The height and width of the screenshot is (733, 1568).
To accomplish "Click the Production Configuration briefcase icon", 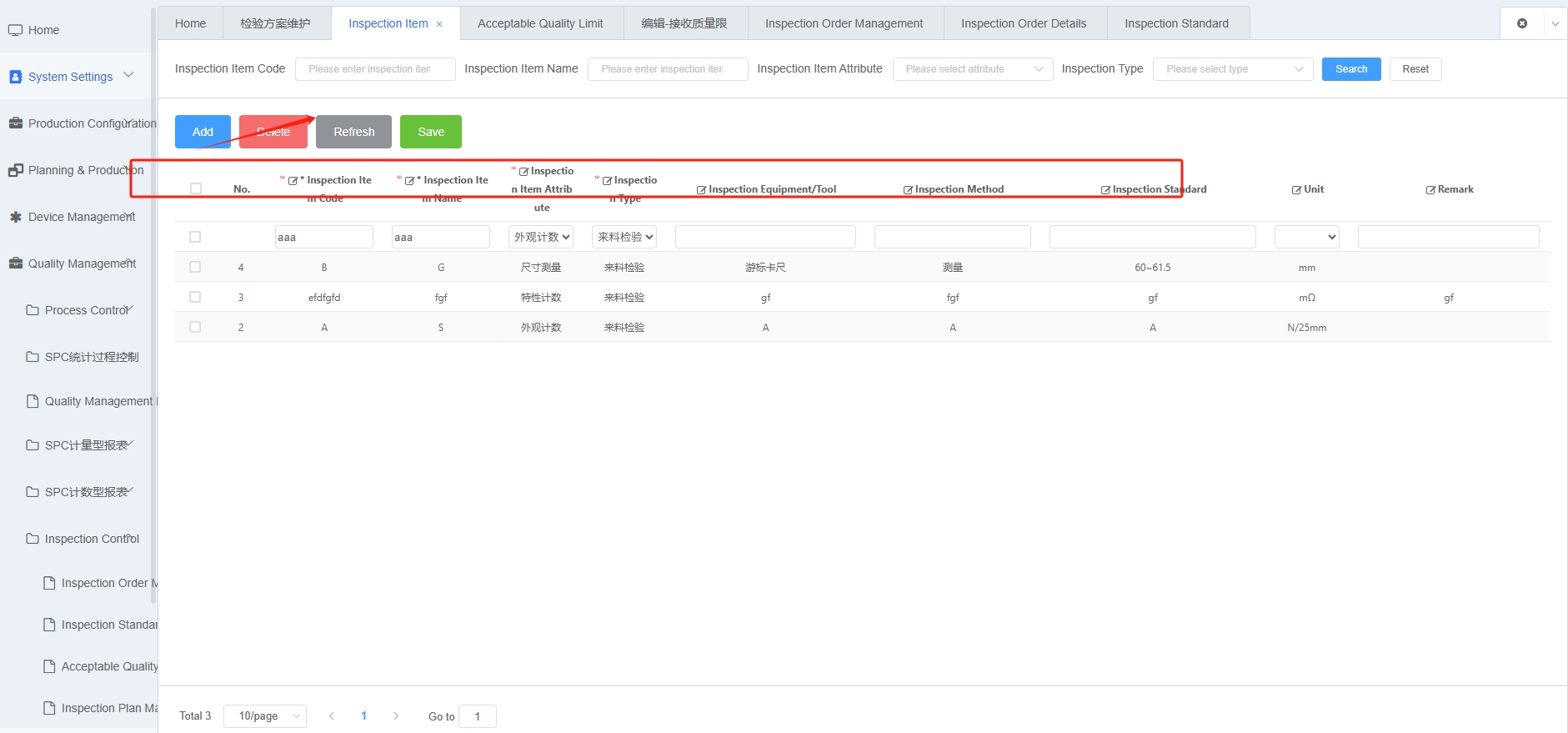I will [x=15, y=123].
